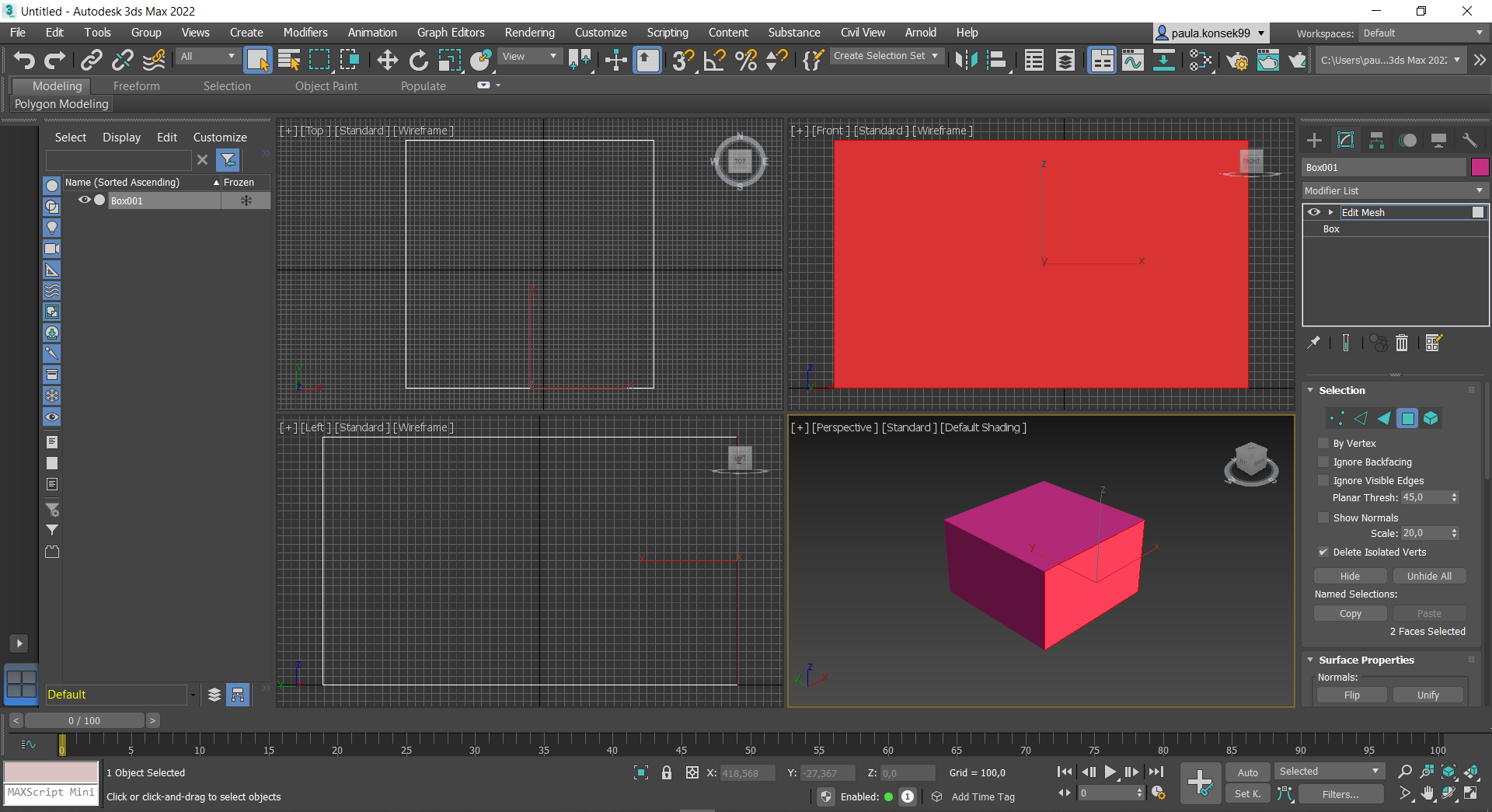Image resolution: width=1492 pixels, height=812 pixels.
Task: Click the Undo arrow icon
Action: [x=24, y=60]
